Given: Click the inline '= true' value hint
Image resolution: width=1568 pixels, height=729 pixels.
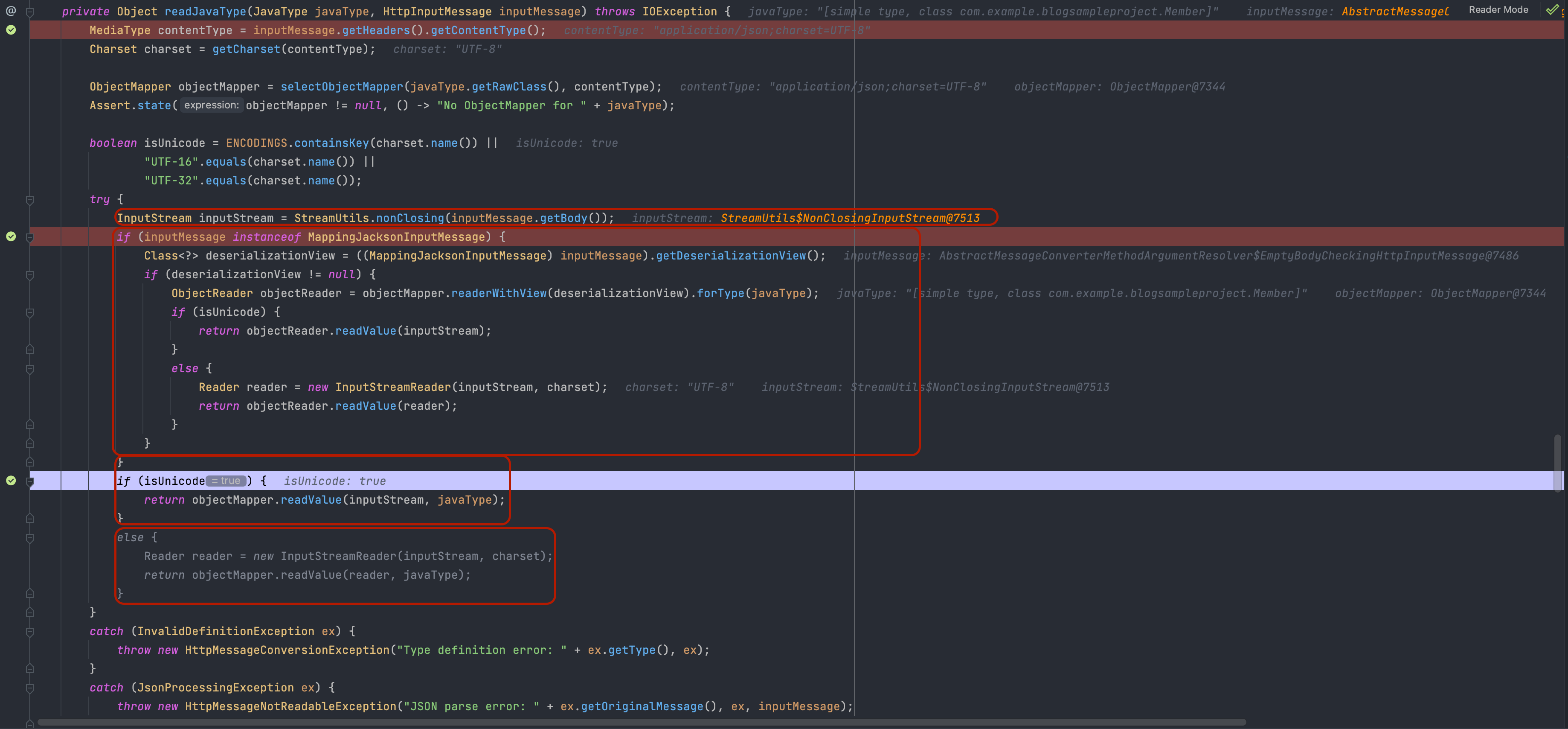Looking at the screenshot, I should (226, 481).
